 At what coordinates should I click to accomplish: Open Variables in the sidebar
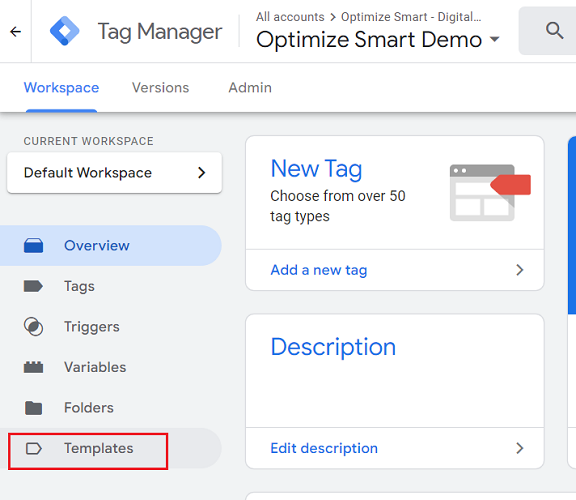point(110,367)
